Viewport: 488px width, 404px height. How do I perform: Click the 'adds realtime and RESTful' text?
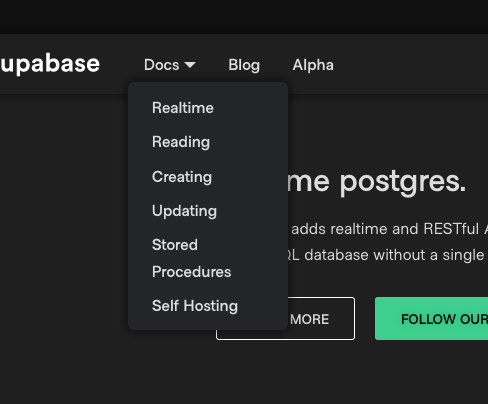point(385,229)
